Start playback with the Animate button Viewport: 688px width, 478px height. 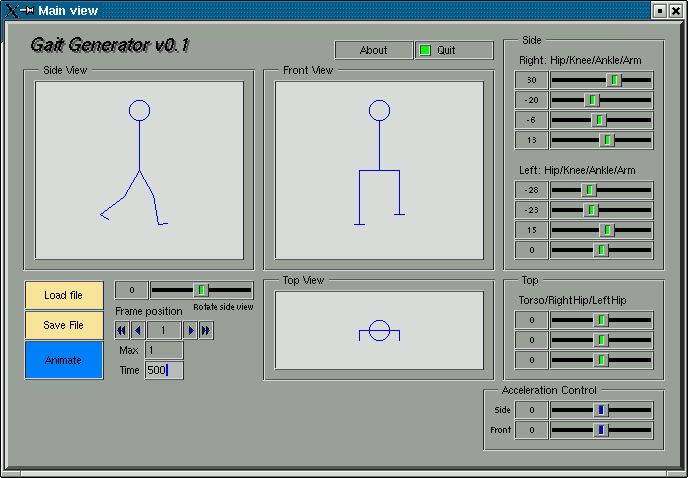click(x=63, y=360)
